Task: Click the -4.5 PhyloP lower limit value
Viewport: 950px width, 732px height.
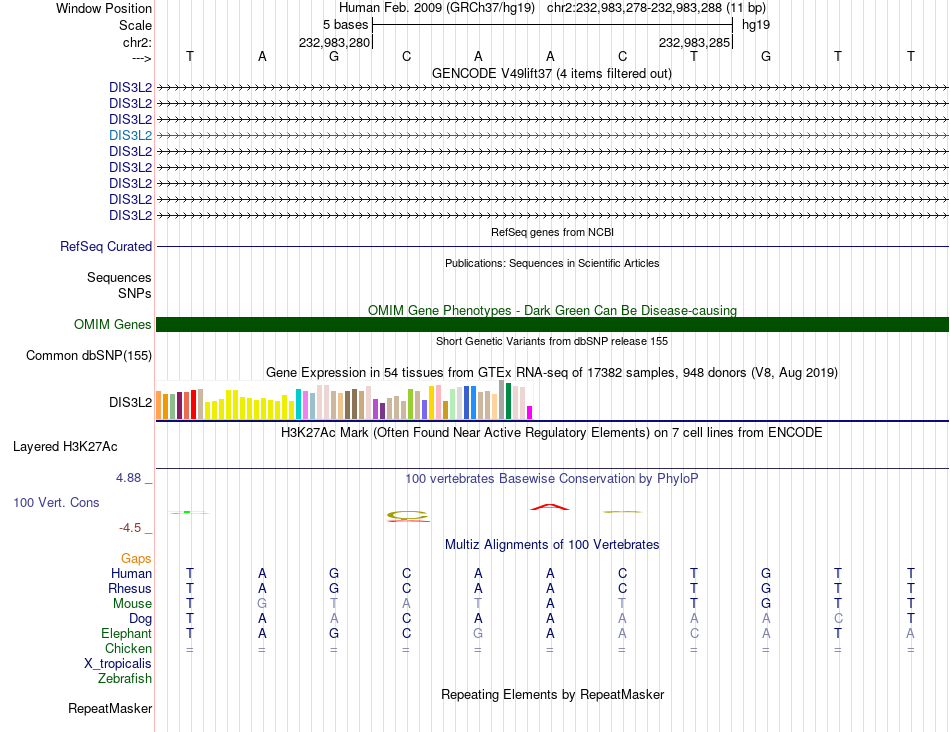Action: point(130,528)
